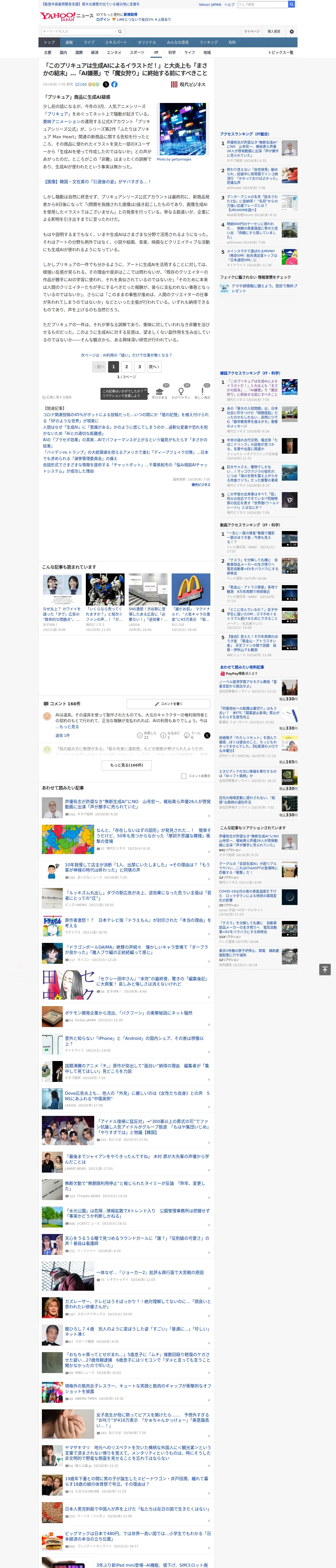Click the current page 1 button

pos(113,367)
